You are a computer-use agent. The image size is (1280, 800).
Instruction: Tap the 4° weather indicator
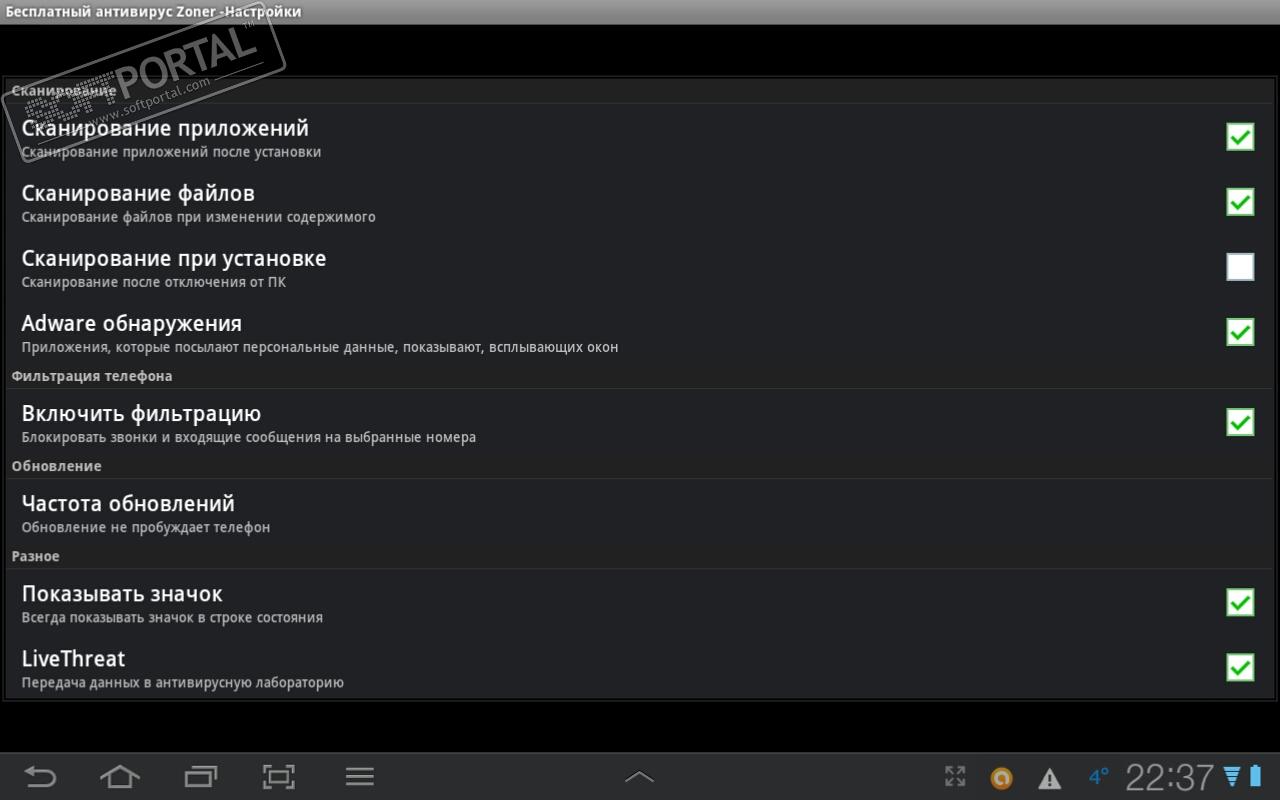[x=1099, y=776]
